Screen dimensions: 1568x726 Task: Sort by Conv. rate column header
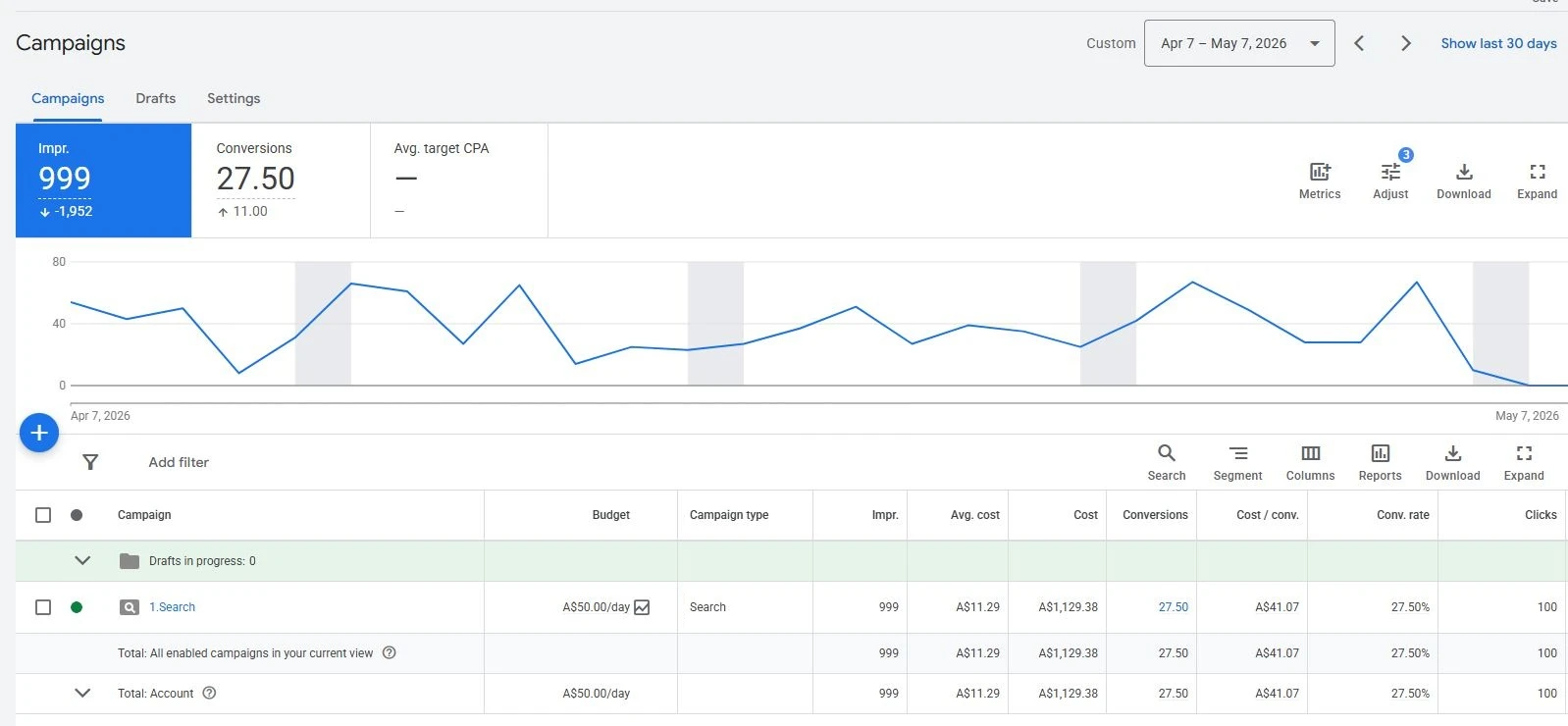(x=1402, y=515)
